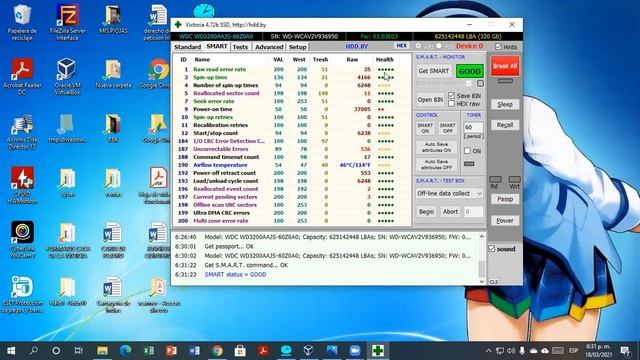Click log scrollbar up arrow
This screenshot has height=360, width=640.
482,236
